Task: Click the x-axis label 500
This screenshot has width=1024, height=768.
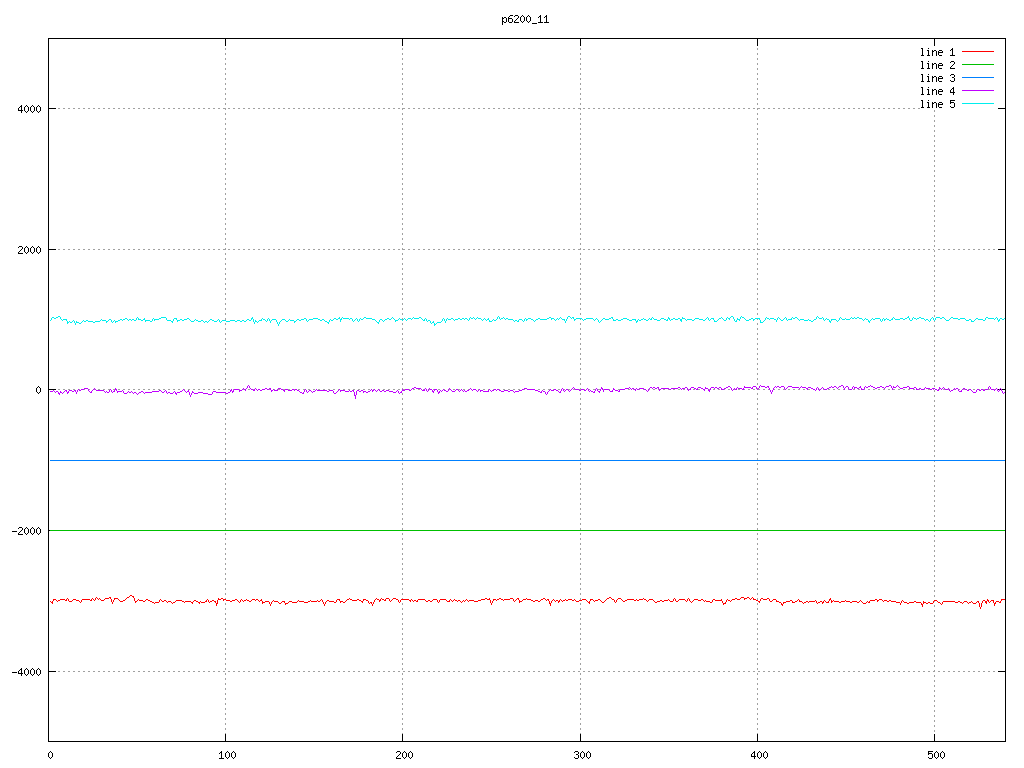Action: (x=936, y=756)
